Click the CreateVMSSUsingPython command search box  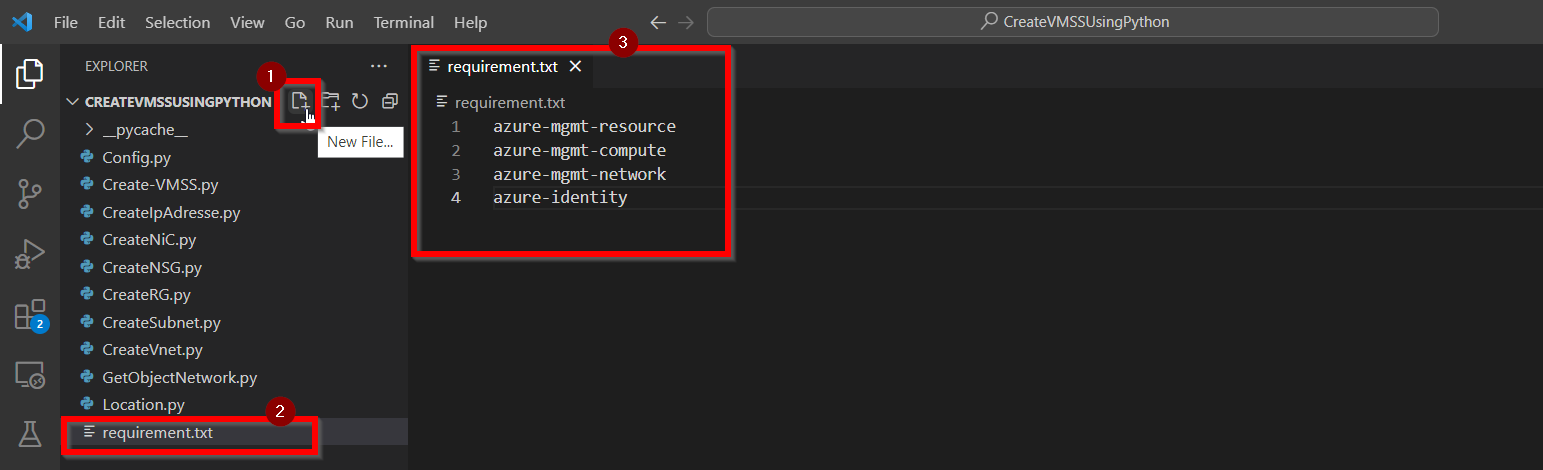point(1072,22)
